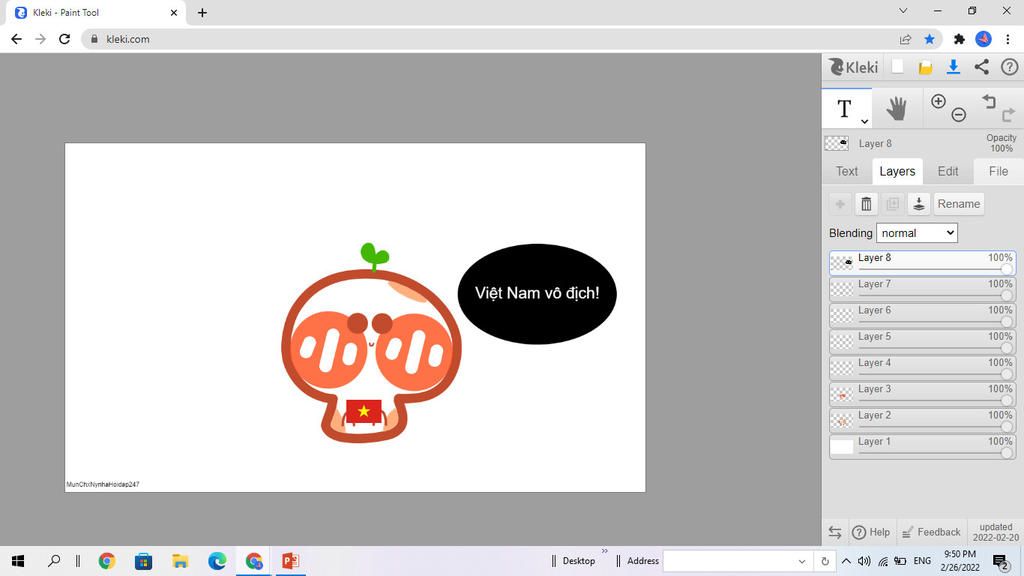Open an image file via folder icon

925,67
